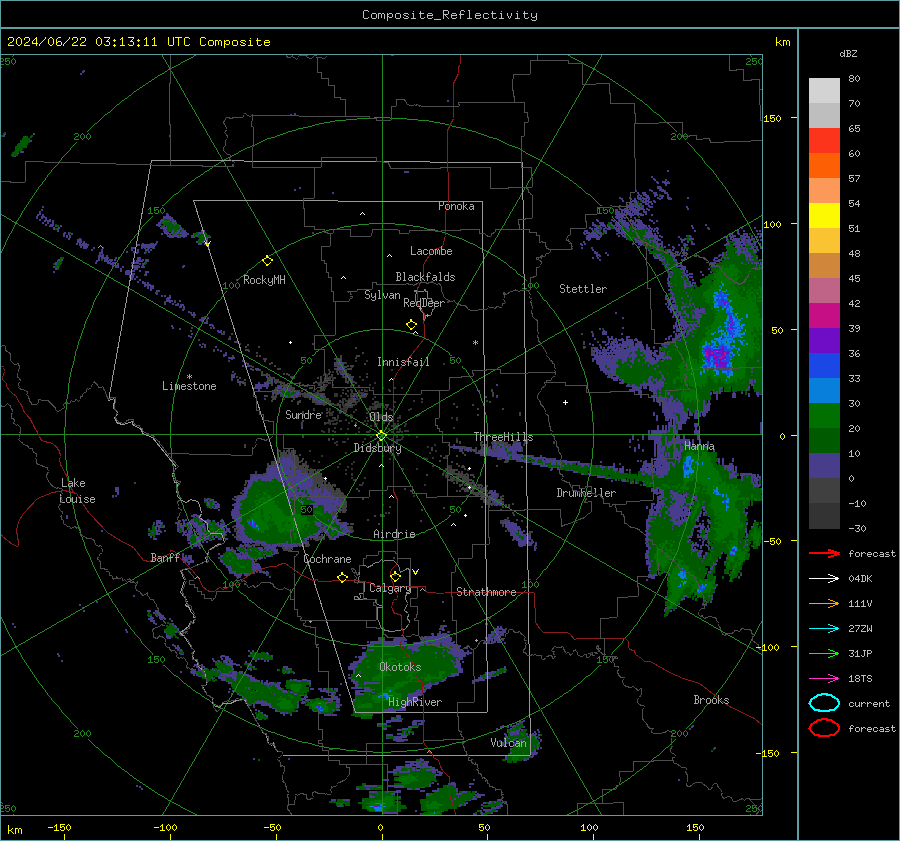Image resolution: width=900 pixels, height=841 pixels.
Task: Click the Innisfail map label
Action: [403, 362]
